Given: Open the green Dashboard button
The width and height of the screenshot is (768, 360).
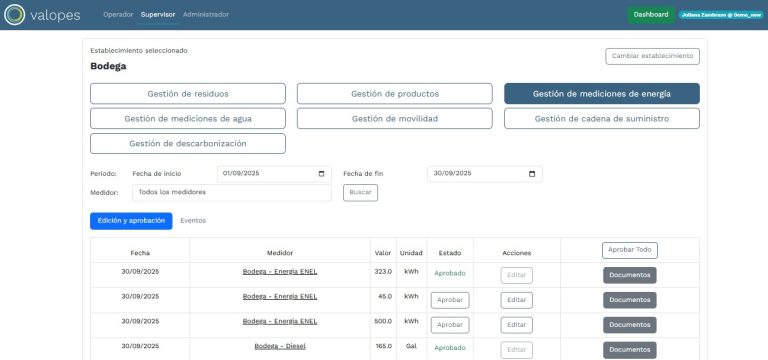Looking at the screenshot, I should tap(650, 15).
